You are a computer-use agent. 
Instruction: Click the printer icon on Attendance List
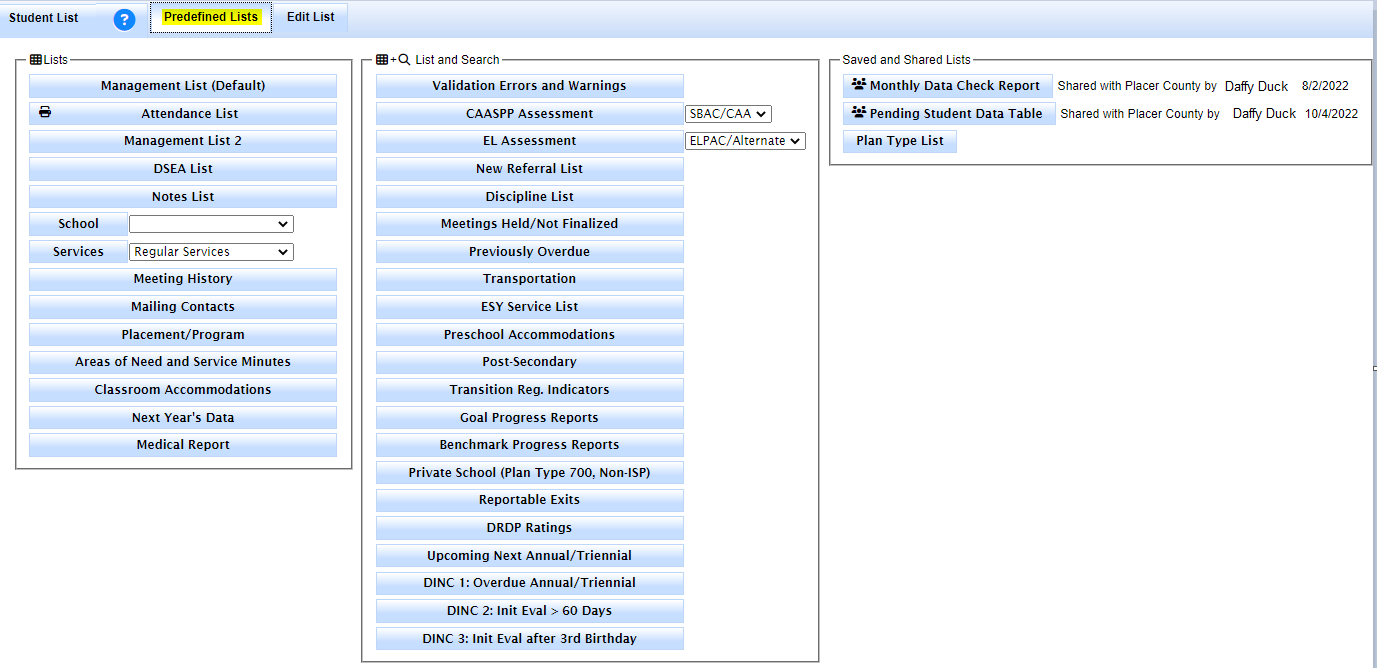pyautogui.click(x=44, y=112)
